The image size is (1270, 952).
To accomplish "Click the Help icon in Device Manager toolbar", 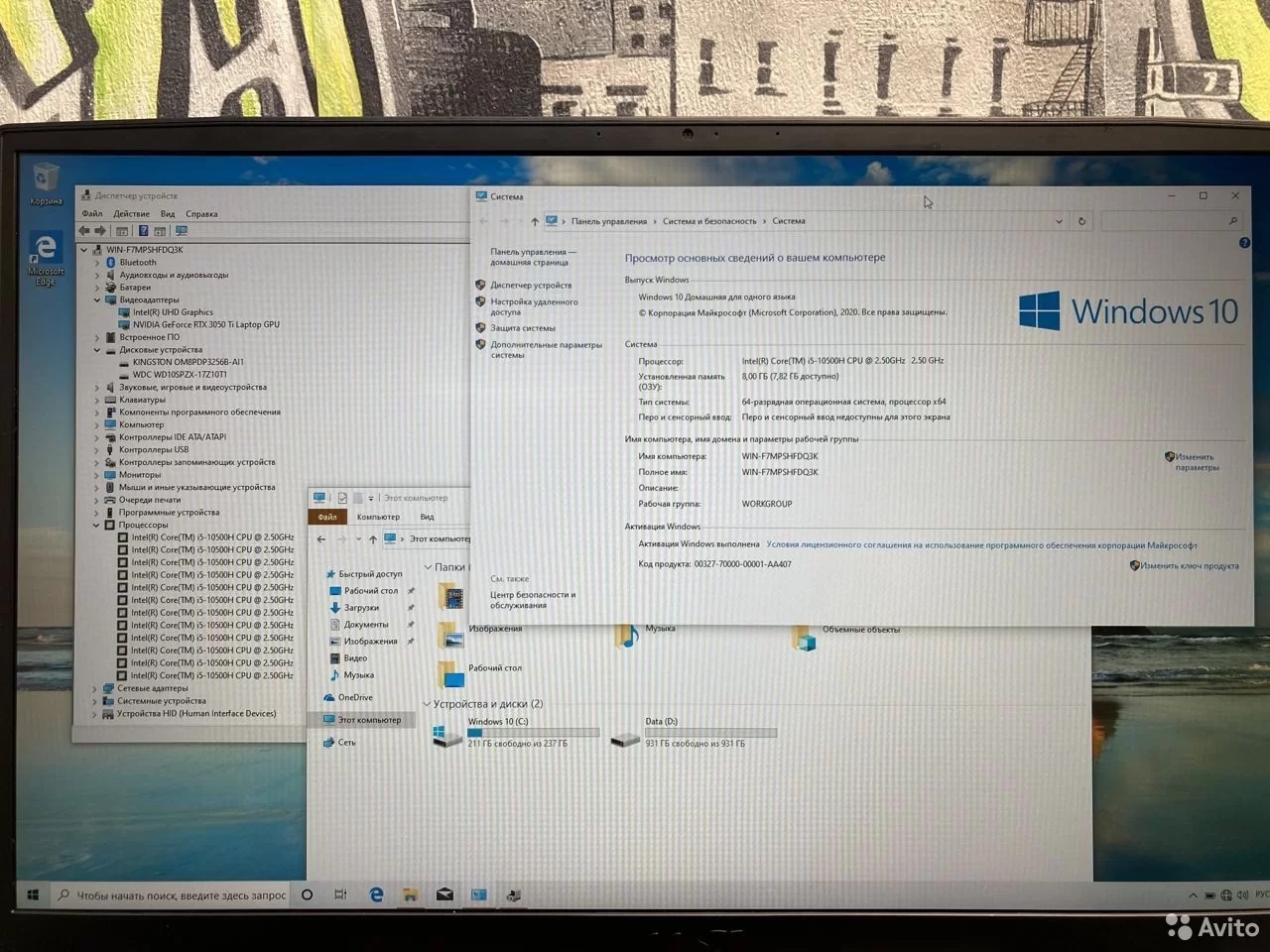I will [x=143, y=231].
